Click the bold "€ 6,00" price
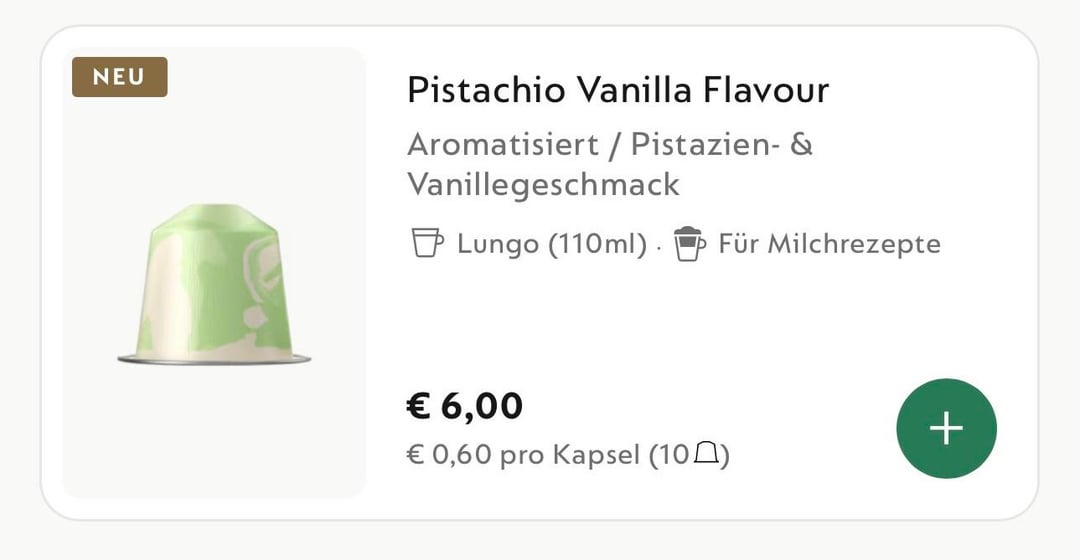Viewport: 1080px width, 560px height. 464,406
